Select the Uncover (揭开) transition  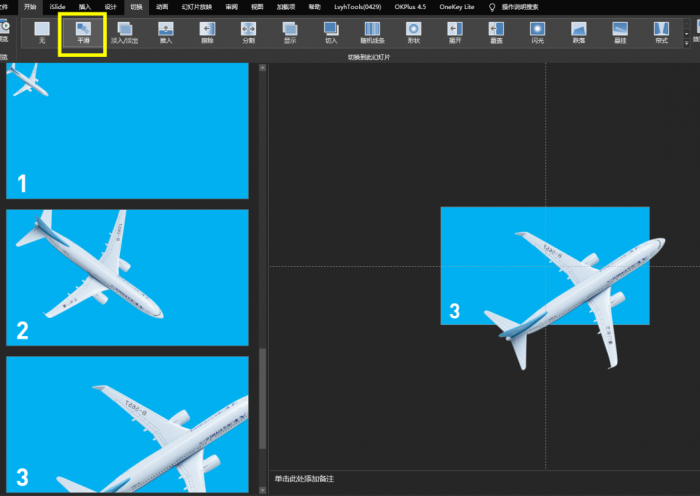coord(455,33)
